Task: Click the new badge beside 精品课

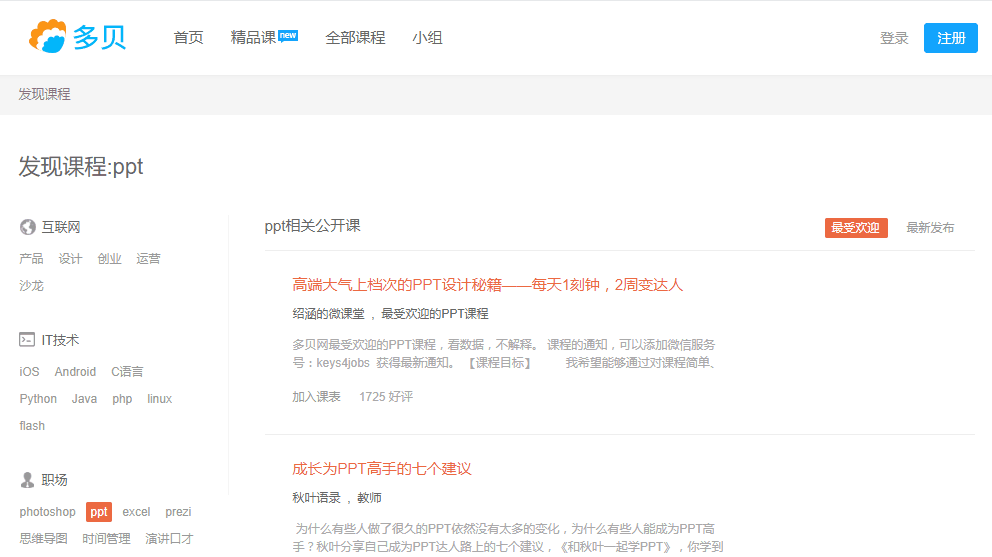Action: tap(288, 35)
